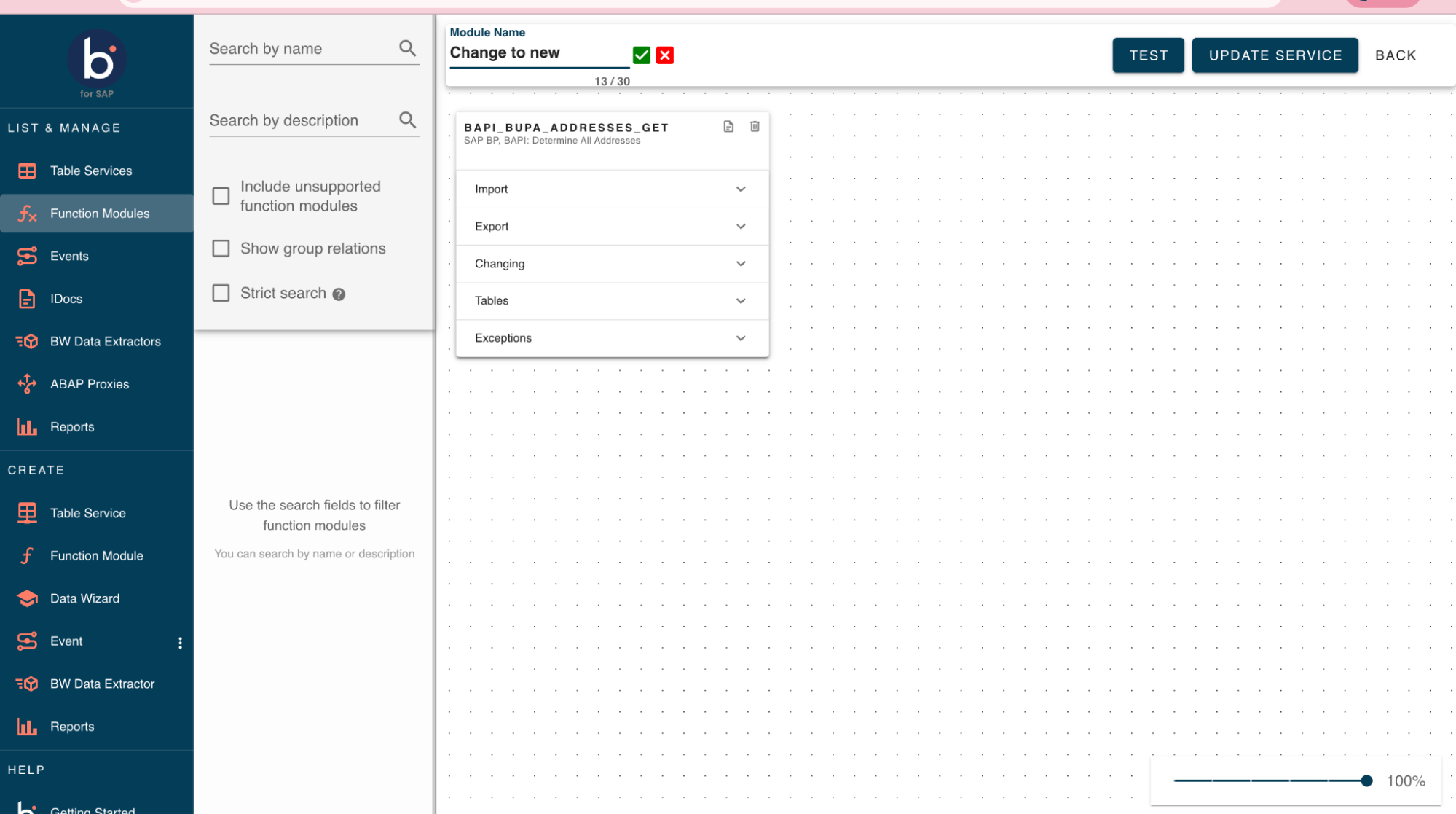Click the b for SAP logo
Image resolution: width=1456 pixels, height=814 pixels.
point(97,64)
